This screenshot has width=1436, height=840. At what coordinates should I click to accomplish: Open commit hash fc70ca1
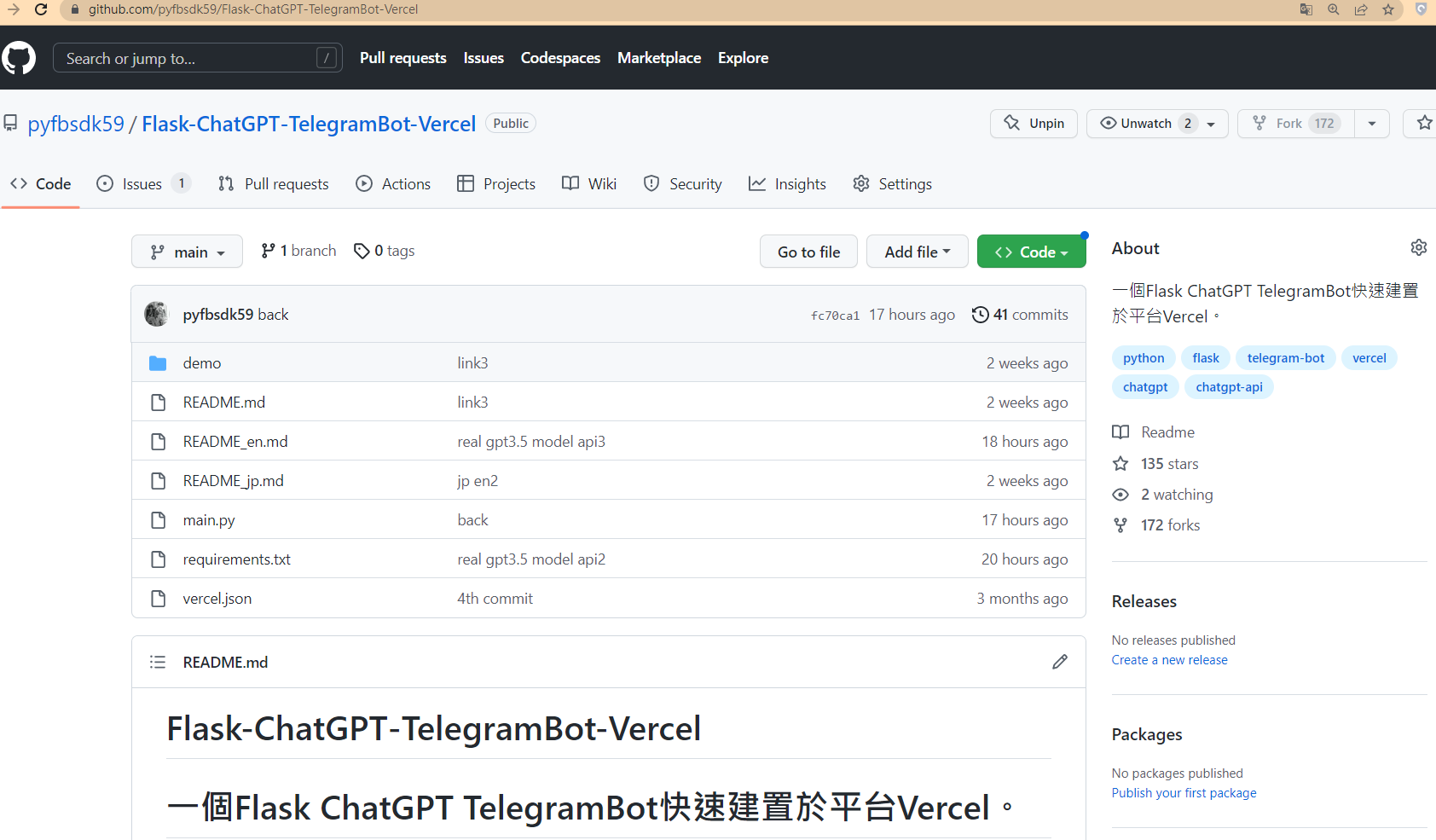pyautogui.click(x=835, y=316)
